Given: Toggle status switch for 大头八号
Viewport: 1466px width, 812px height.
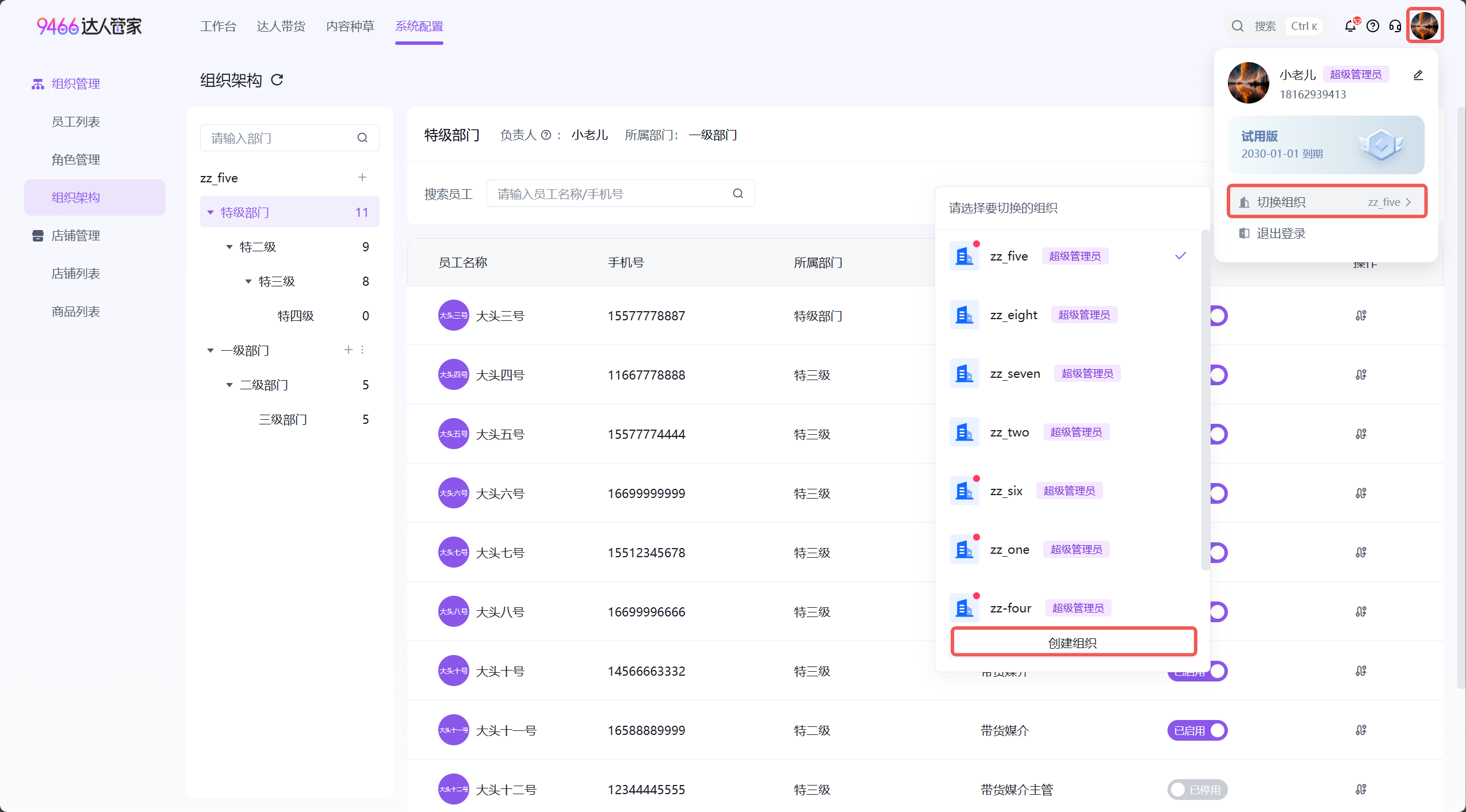Looking at the screenshot, I should tap(1219, 612).
